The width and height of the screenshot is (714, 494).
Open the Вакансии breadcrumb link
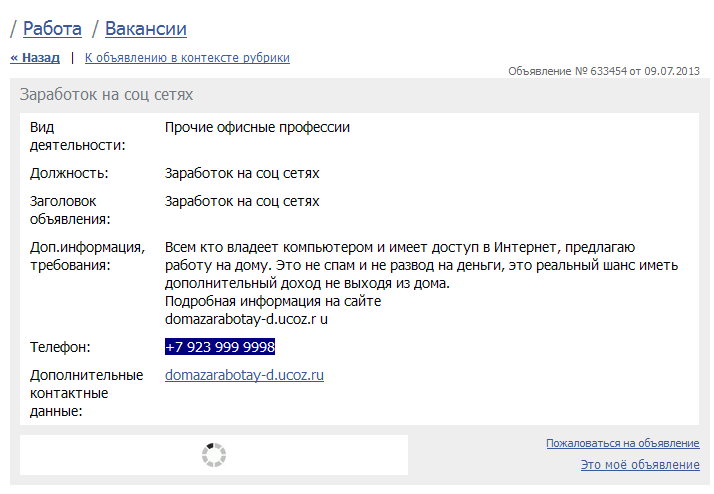click(x=146, y=29)
